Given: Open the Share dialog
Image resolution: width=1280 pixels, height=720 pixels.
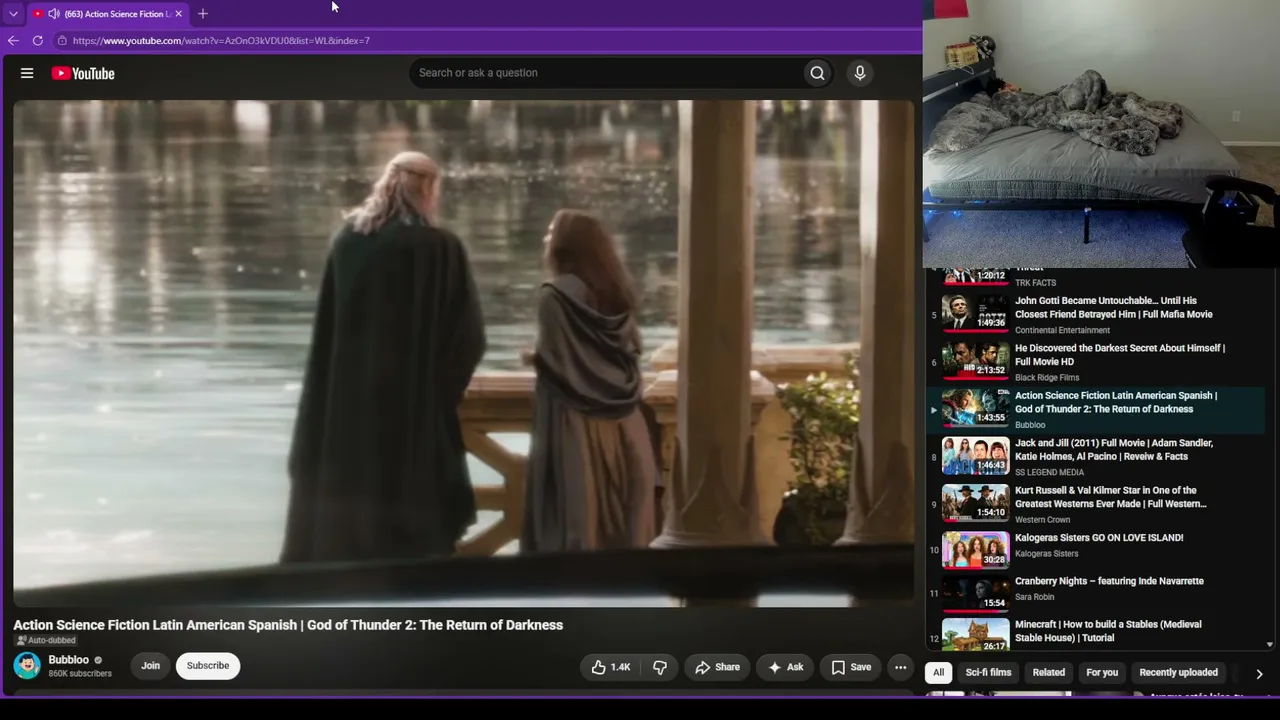Looking at the screenshot, I should point(717,667).
